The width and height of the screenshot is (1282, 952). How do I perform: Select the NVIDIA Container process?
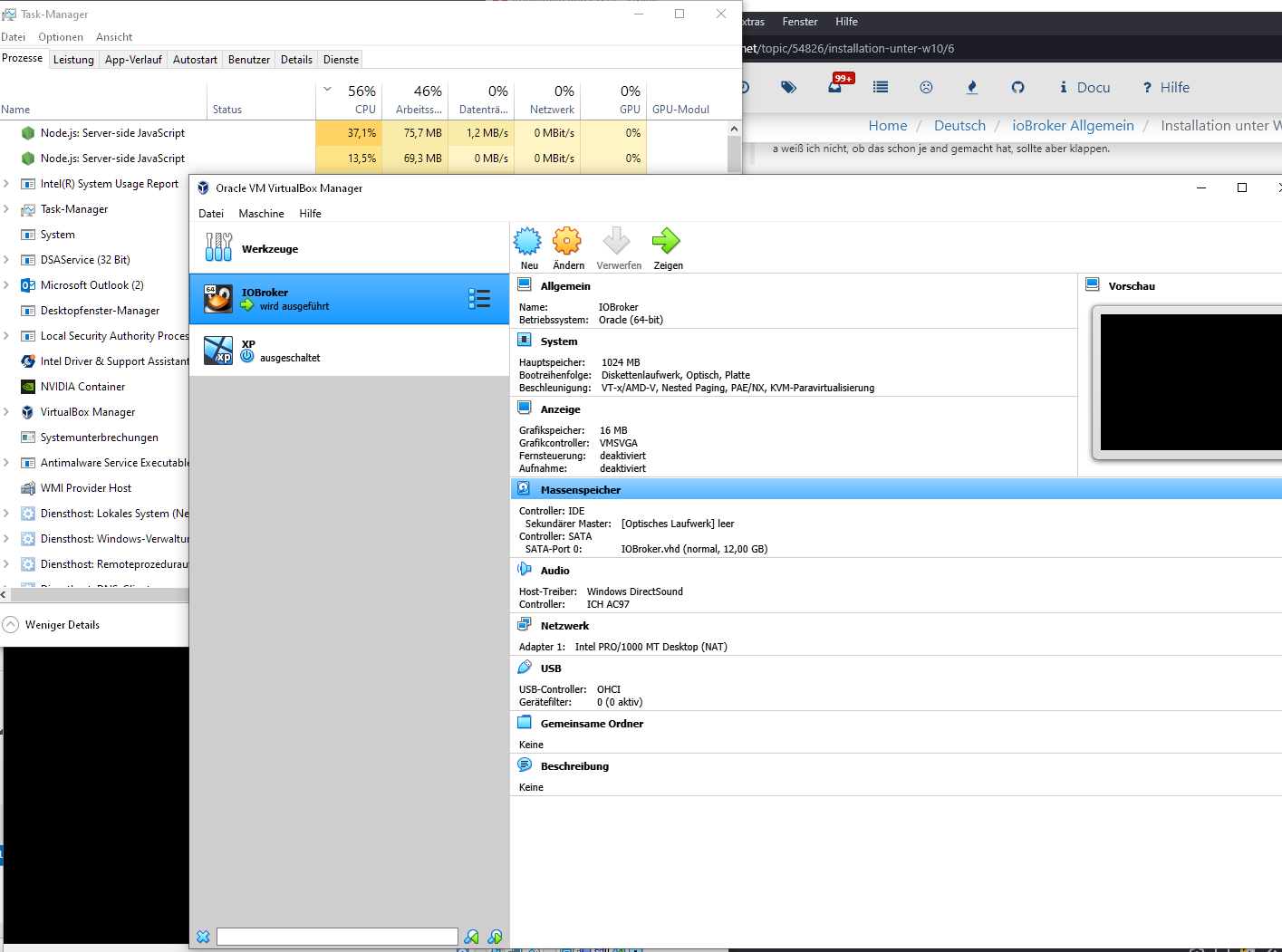pyautogui.click(x=94, y=386)
